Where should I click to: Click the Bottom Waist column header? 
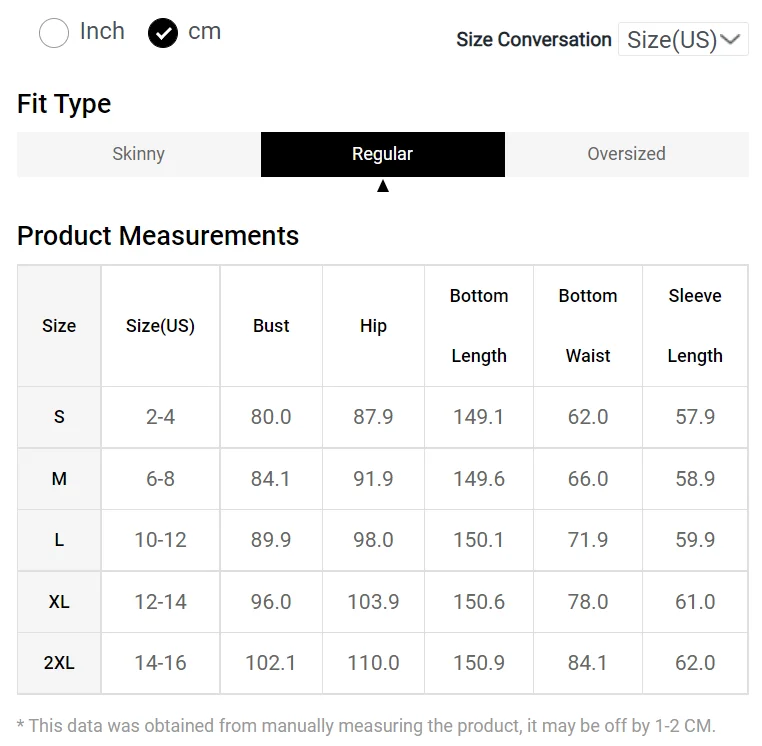[588, 326]
